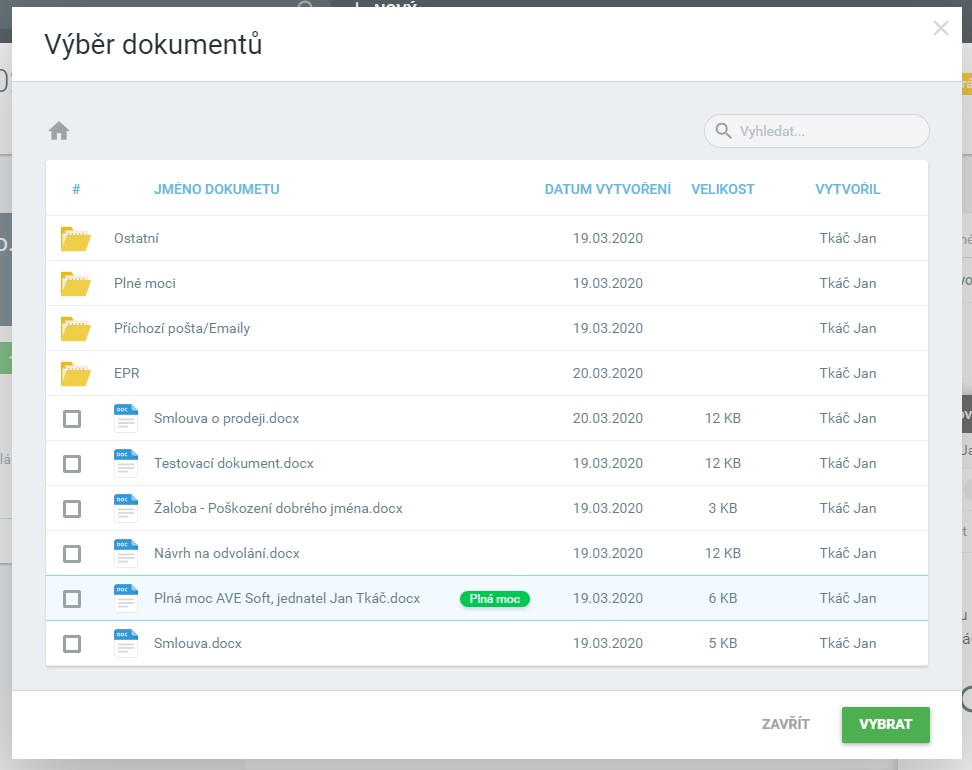Sort by Datum vytvoření column header
The width and height of the screenshot is (972, 770).
coord(607,189)
